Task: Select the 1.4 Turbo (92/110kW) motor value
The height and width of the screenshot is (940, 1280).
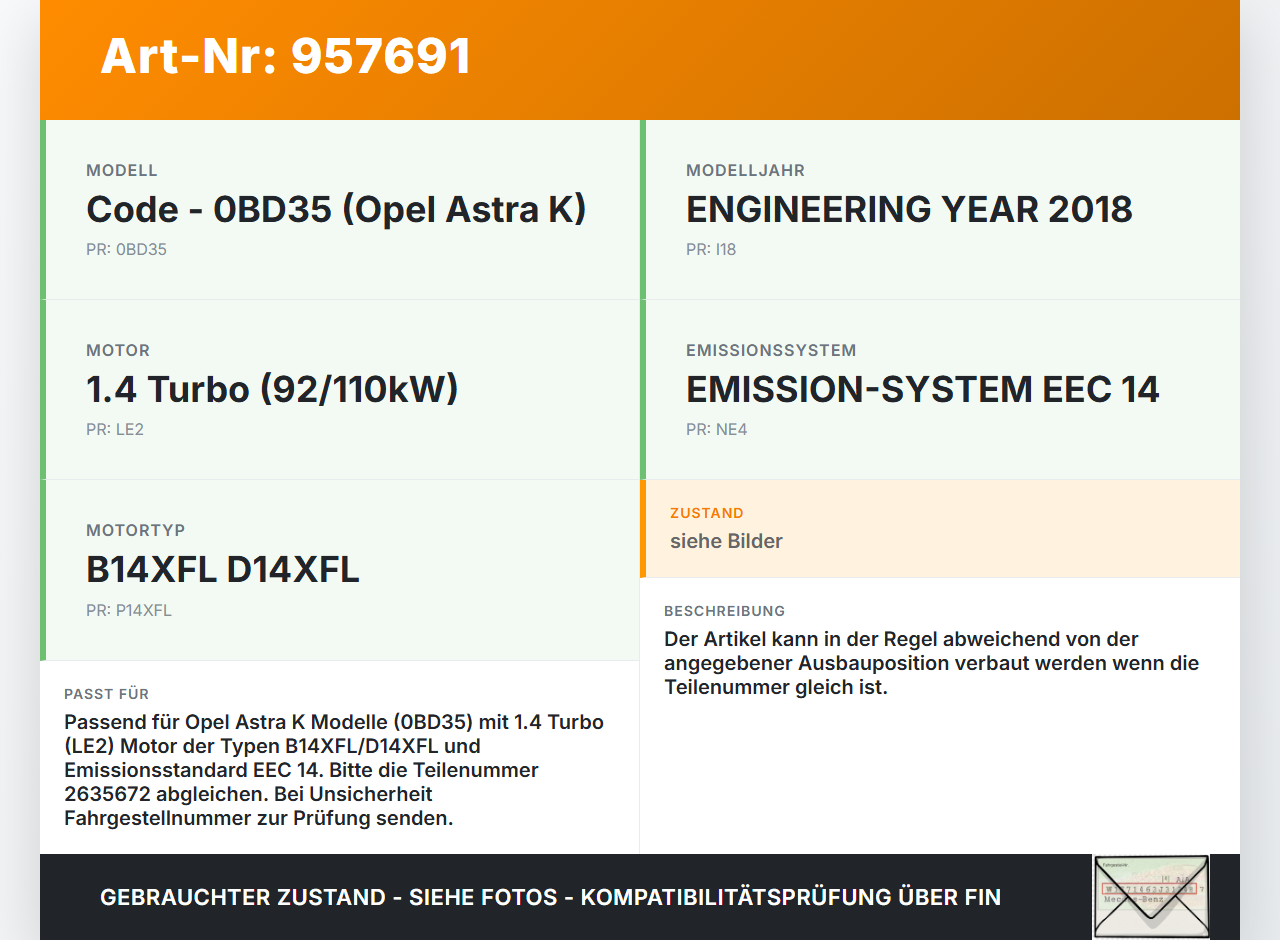Action: click(x=272, y=389)
